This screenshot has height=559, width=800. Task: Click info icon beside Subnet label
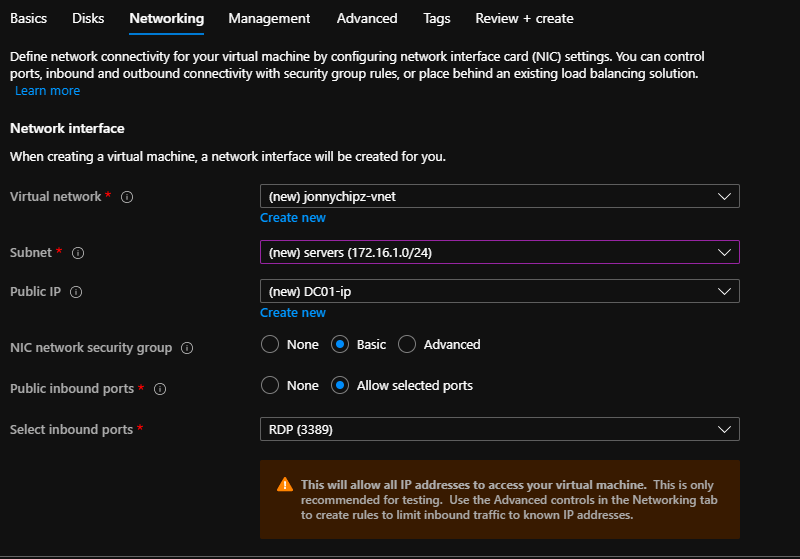click(78, 253)
